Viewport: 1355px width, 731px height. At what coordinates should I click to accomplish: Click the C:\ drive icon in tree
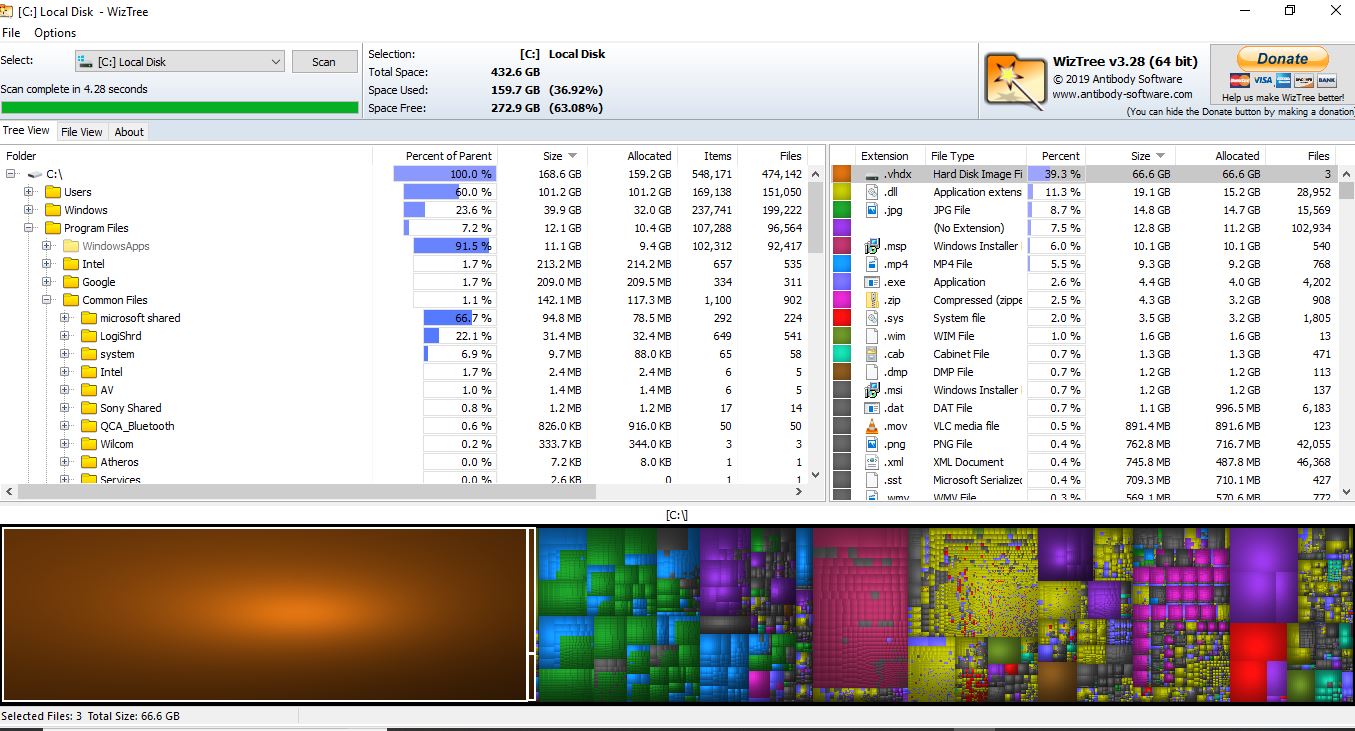coord(35,174)
